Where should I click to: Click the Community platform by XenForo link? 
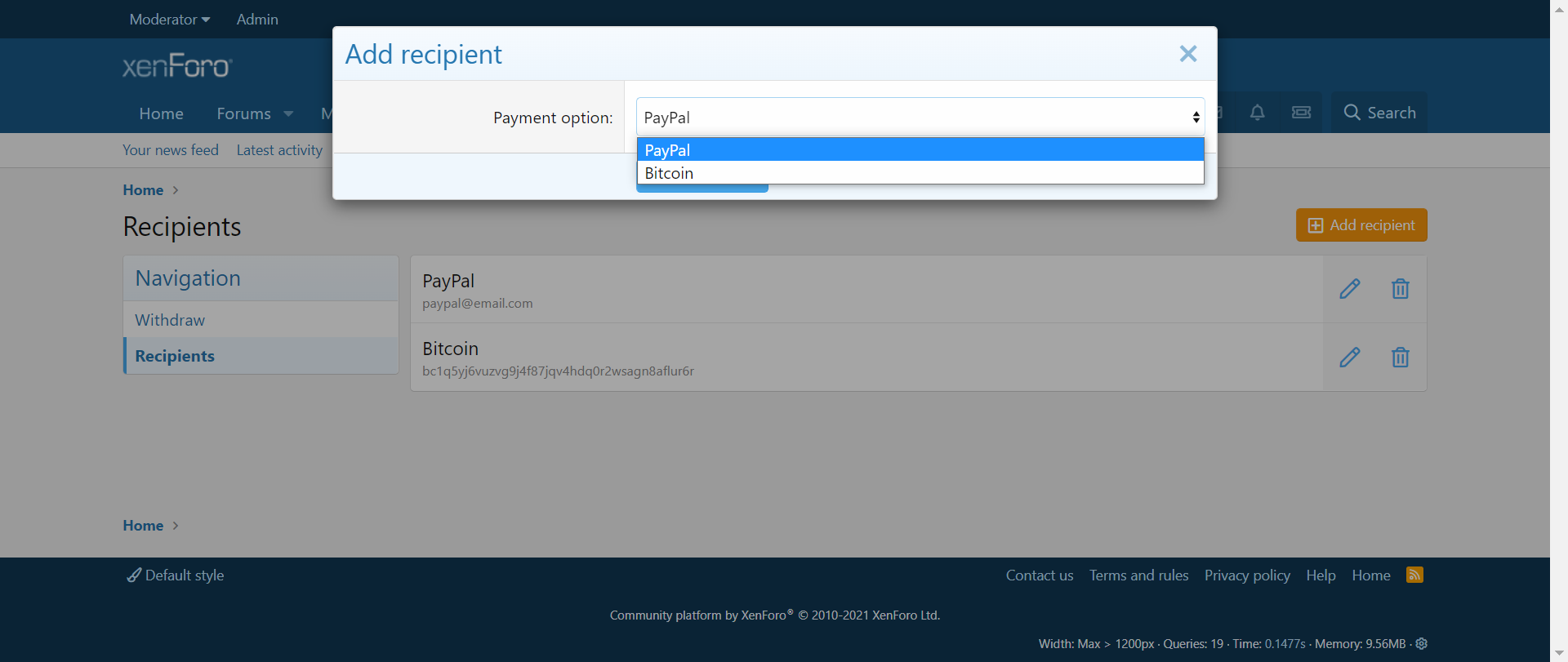775,615
